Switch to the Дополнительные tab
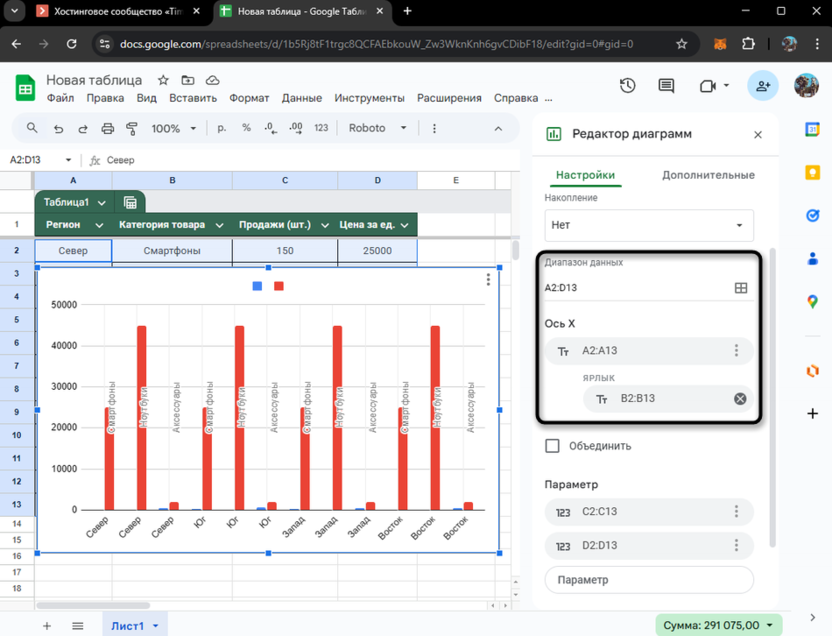 (x=708, y=175)
